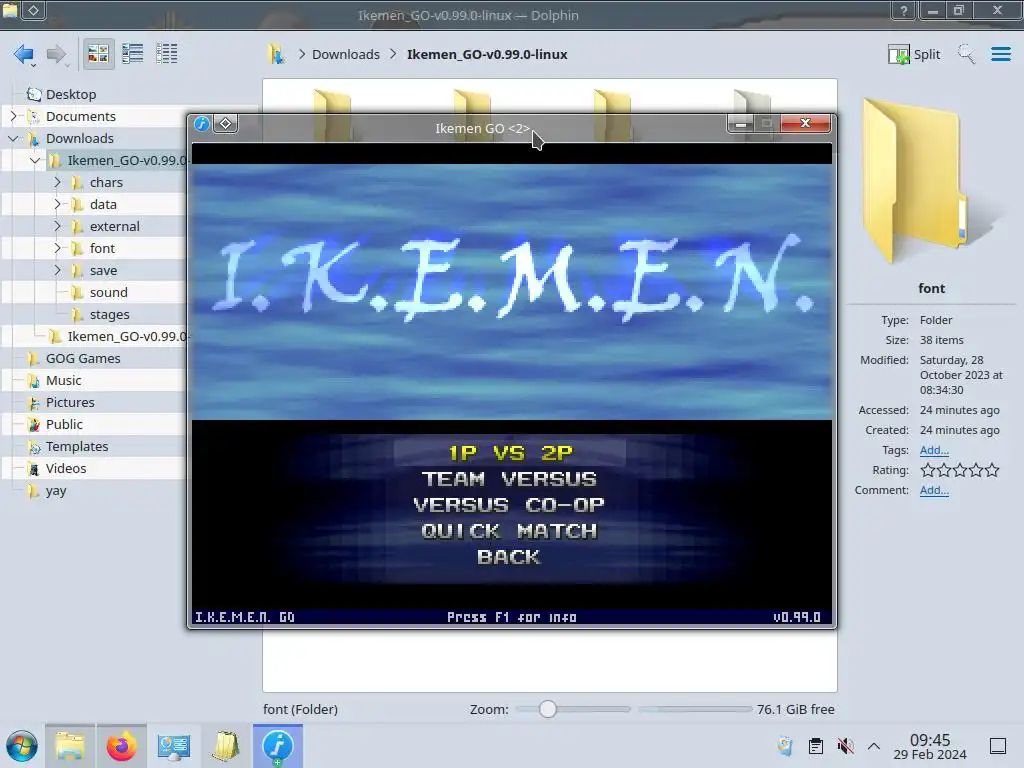Click the muted volume tray icon
1024x768 pixels.
coord(845,746)
